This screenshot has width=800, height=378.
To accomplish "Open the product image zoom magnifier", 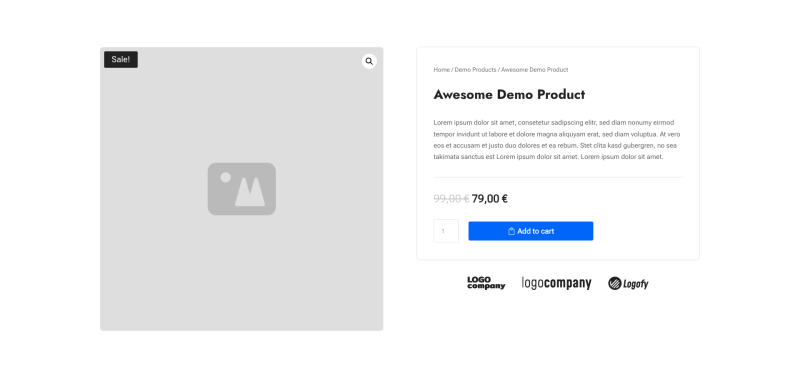I will click(x=369, y=61).
